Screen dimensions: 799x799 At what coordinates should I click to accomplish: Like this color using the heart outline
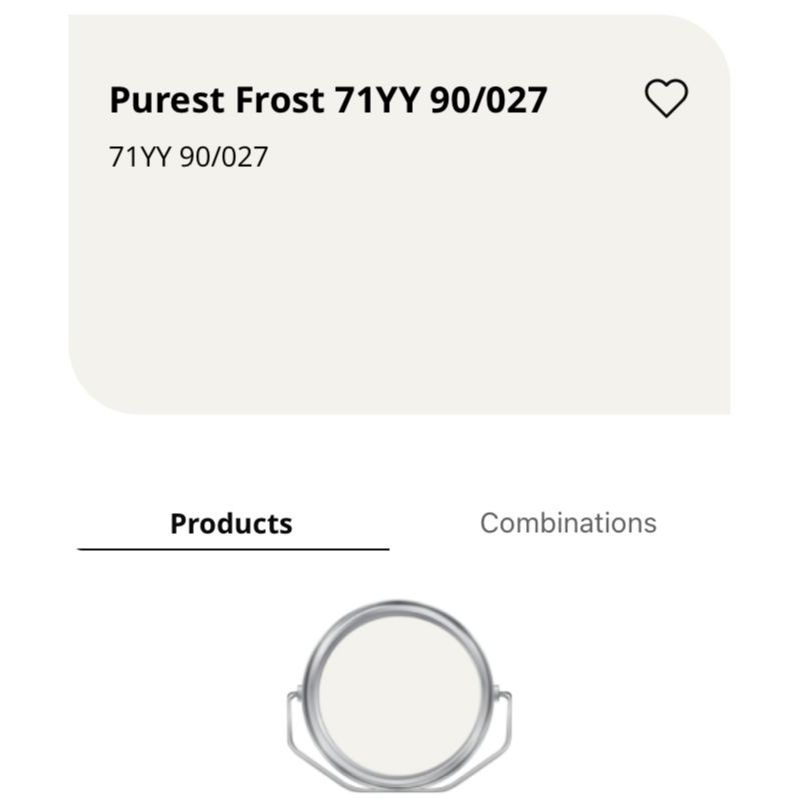[666, 98]
